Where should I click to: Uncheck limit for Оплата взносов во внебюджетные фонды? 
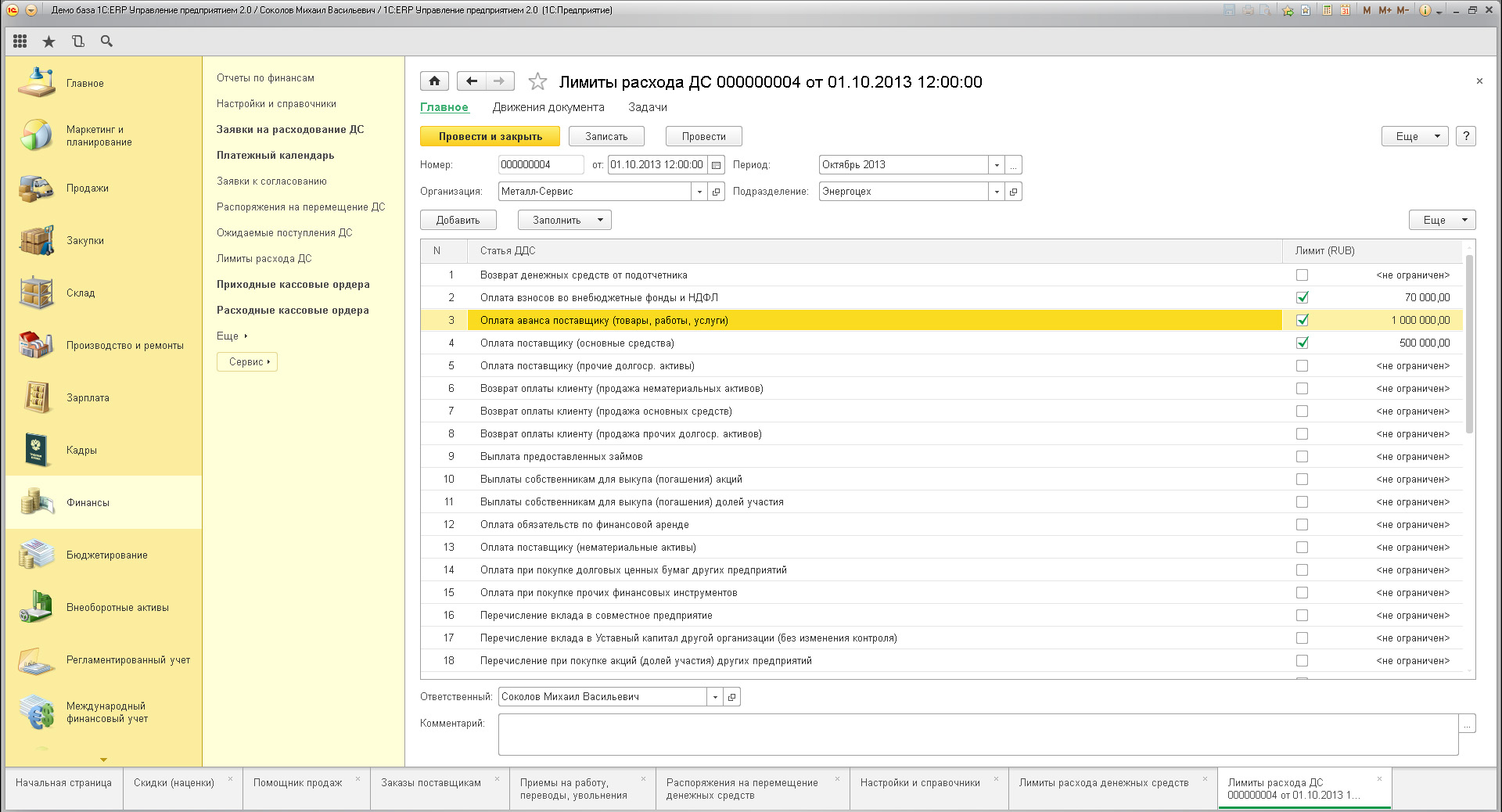point(1302,298)
